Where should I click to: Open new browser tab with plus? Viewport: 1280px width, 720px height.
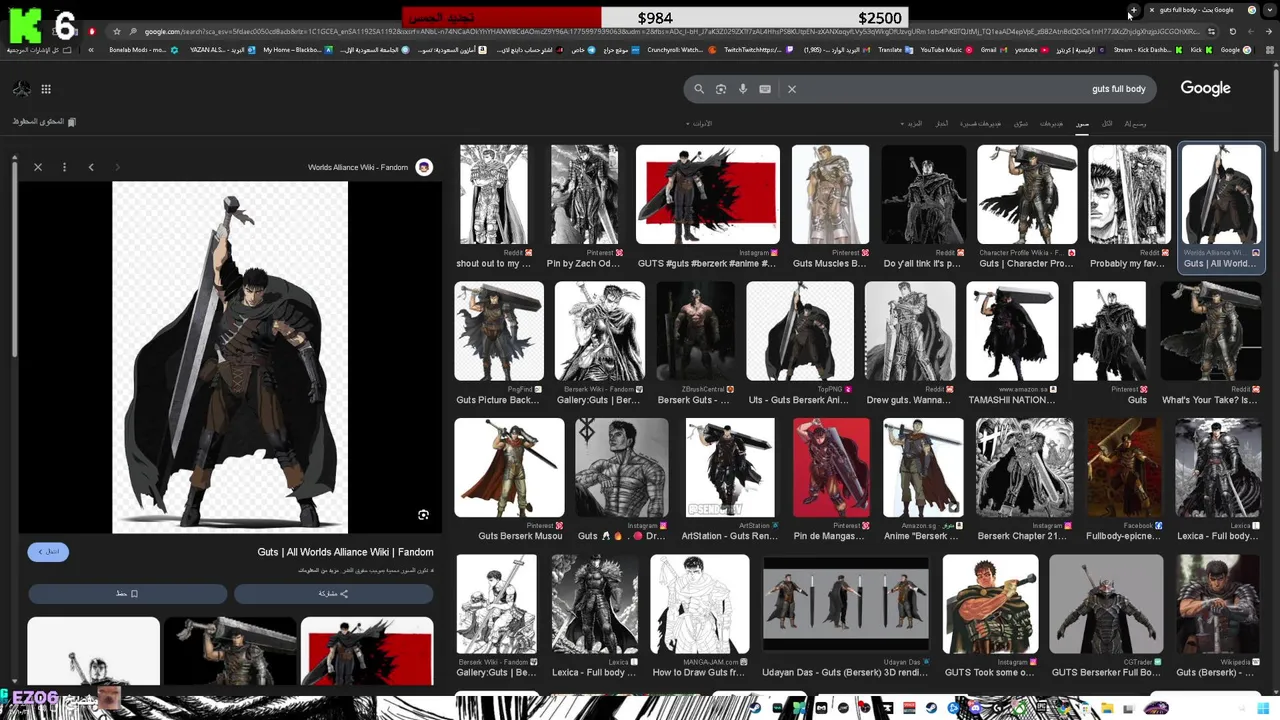click(x=1133, y=10)
